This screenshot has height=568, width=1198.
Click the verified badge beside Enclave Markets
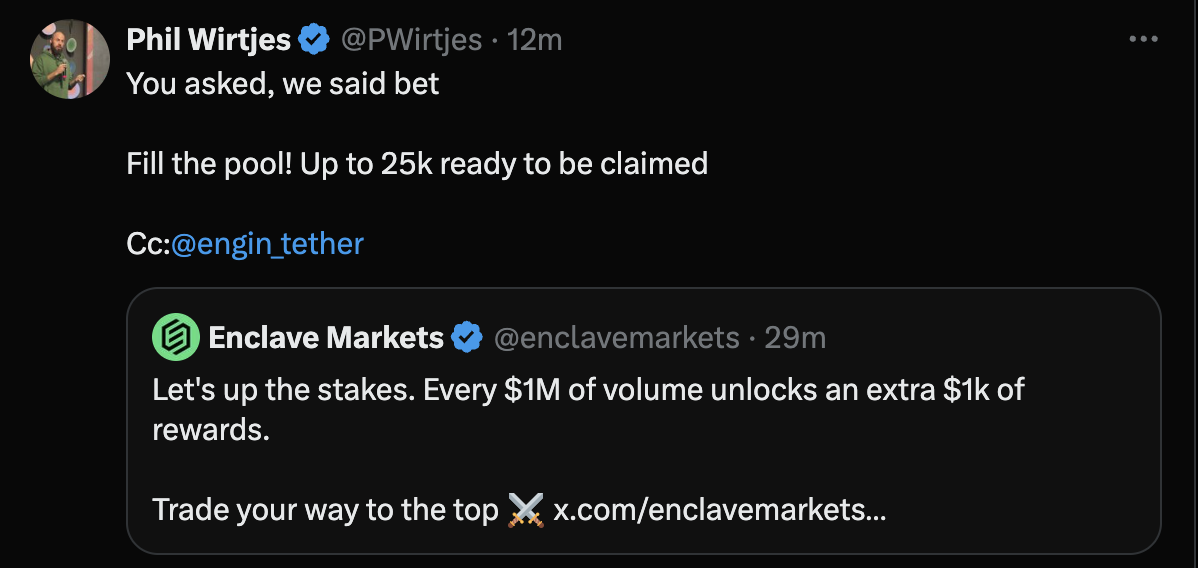(467, 338)
